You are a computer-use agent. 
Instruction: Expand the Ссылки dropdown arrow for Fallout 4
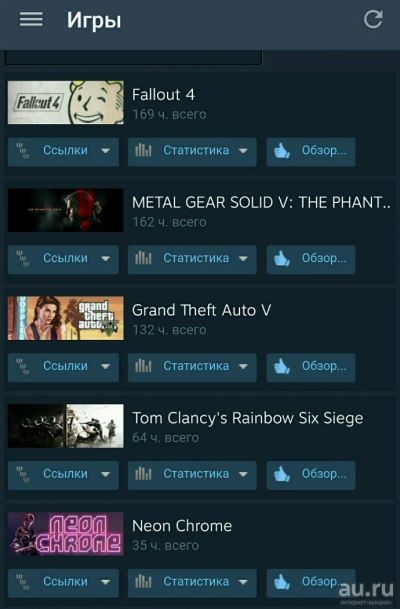coord(105,151)
